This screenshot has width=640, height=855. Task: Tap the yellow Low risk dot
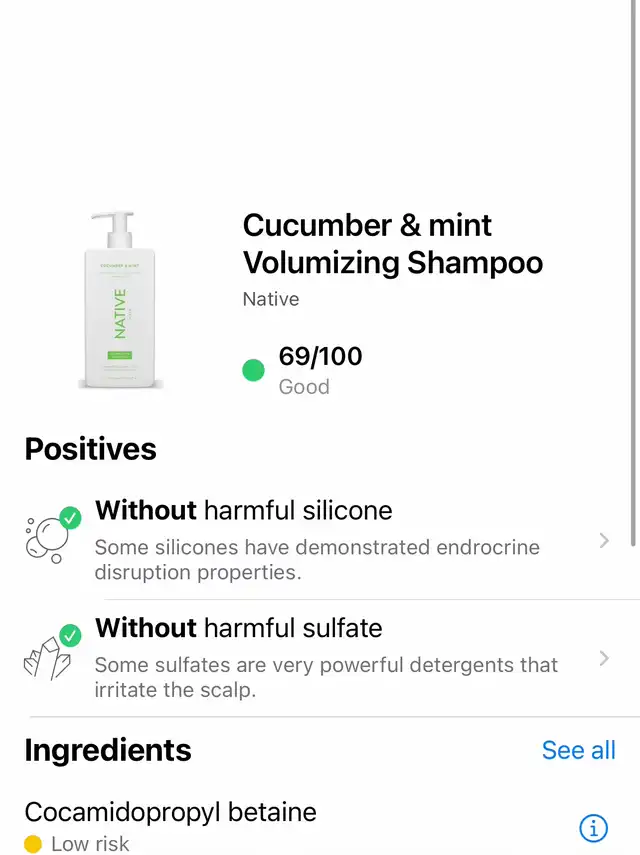coord(33,845)
